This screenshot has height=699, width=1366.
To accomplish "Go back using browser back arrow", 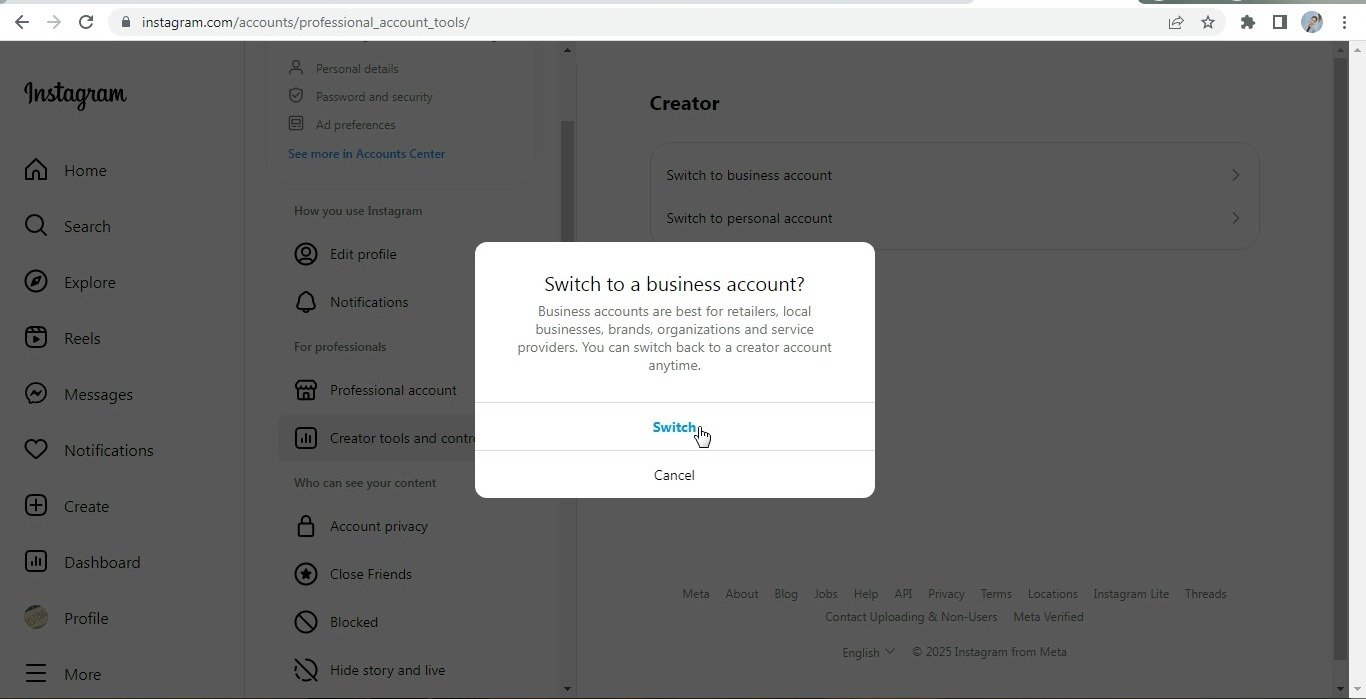I will coord(22,22).
